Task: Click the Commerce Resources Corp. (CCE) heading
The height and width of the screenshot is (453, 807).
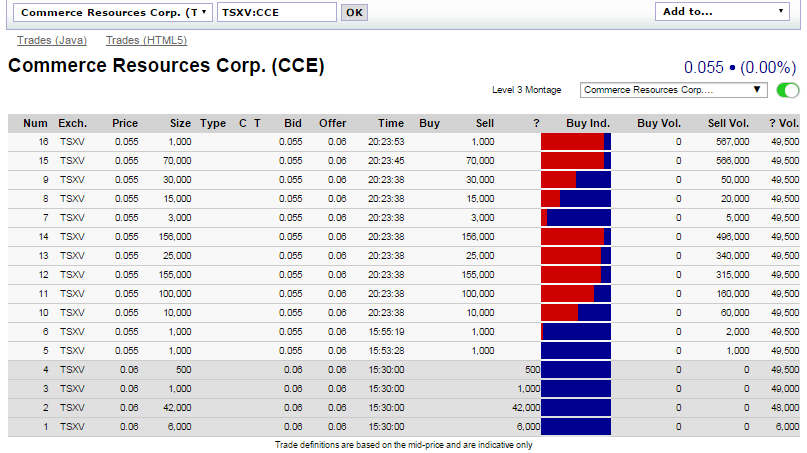Action: click(x=166, y=65)
